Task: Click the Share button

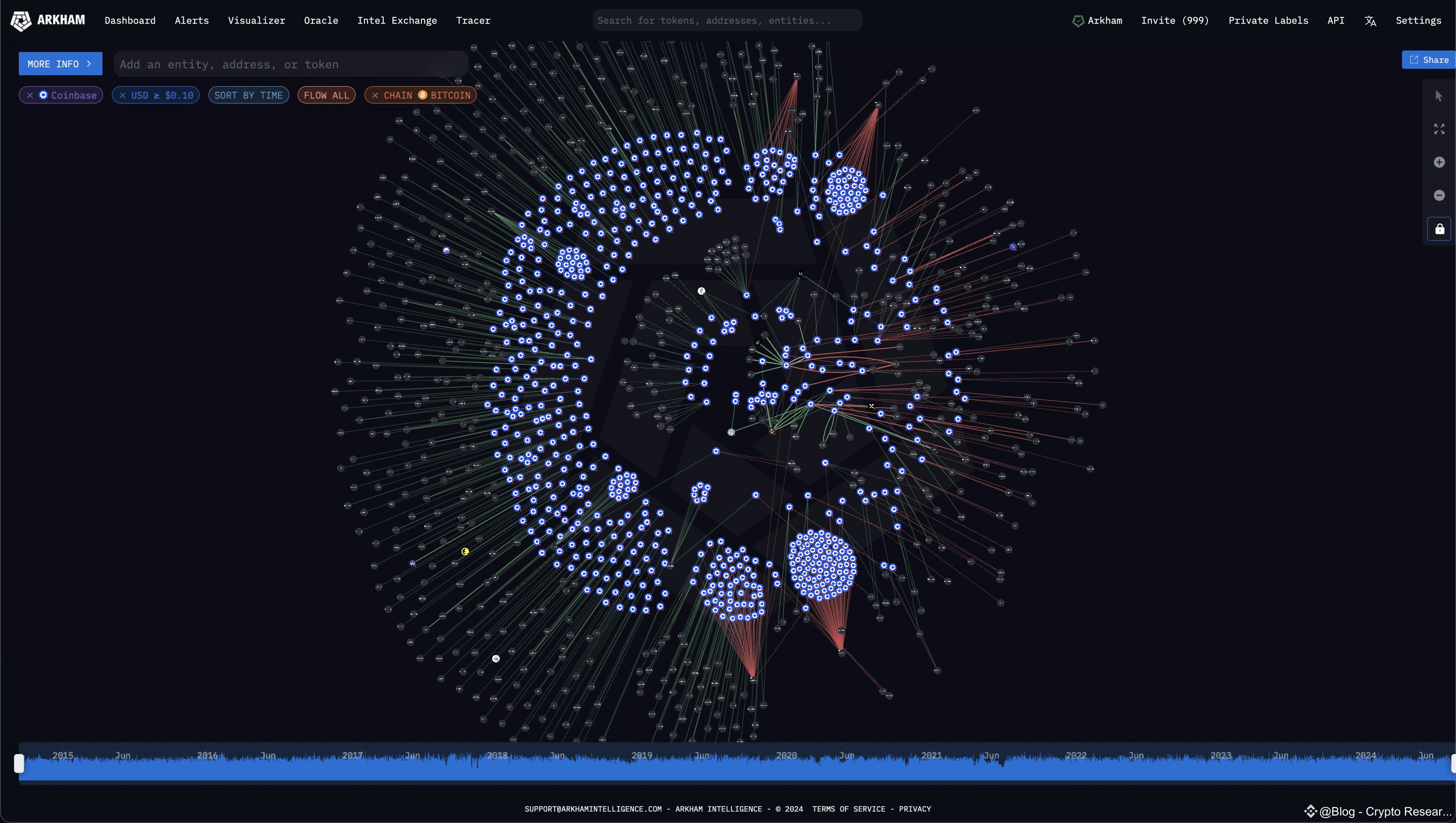Action: click(1428, 60)
